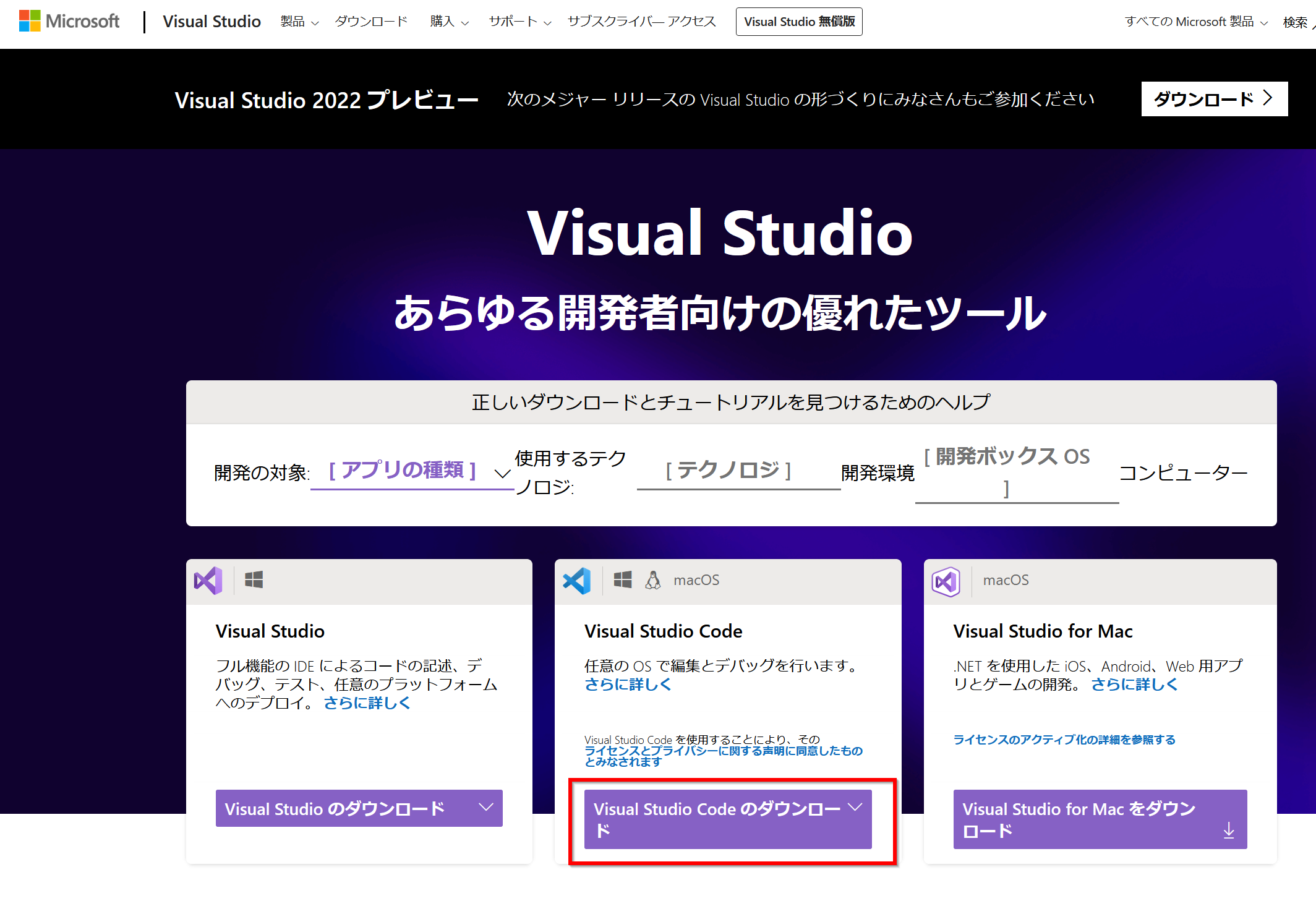Click the Microsoft logo icon
The height and width of the screenshot is (901, 1316).
(30, 21)
